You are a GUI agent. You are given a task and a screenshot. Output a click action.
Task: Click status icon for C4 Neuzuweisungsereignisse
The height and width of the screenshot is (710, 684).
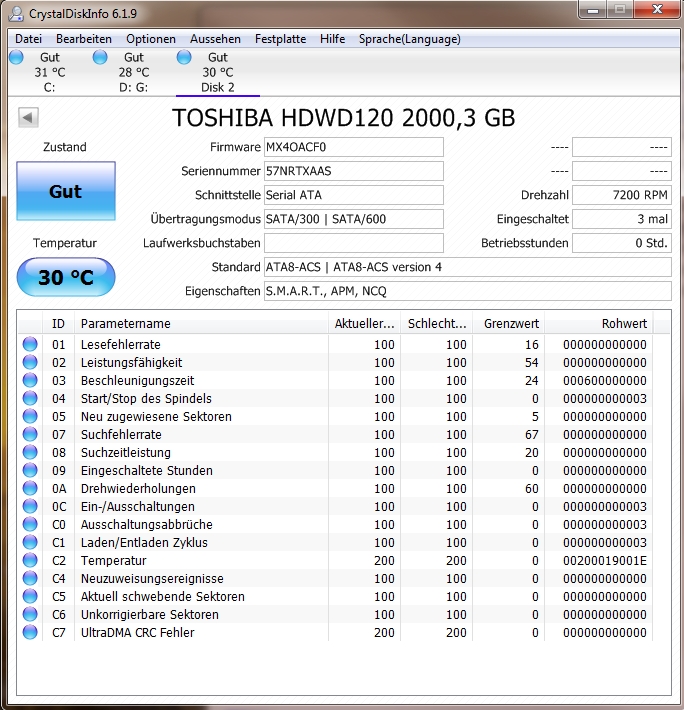(30, 578)
